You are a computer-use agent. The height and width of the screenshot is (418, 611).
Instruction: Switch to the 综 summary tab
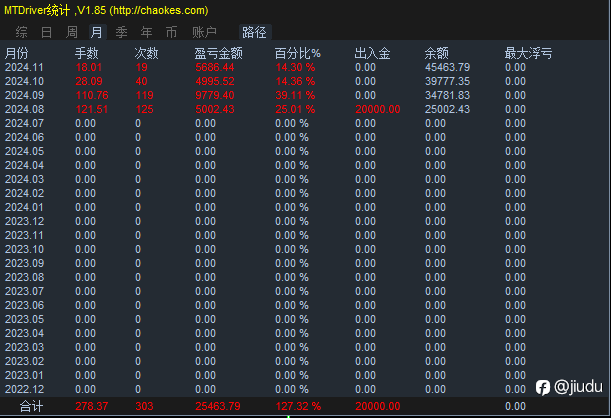[22, 32]
